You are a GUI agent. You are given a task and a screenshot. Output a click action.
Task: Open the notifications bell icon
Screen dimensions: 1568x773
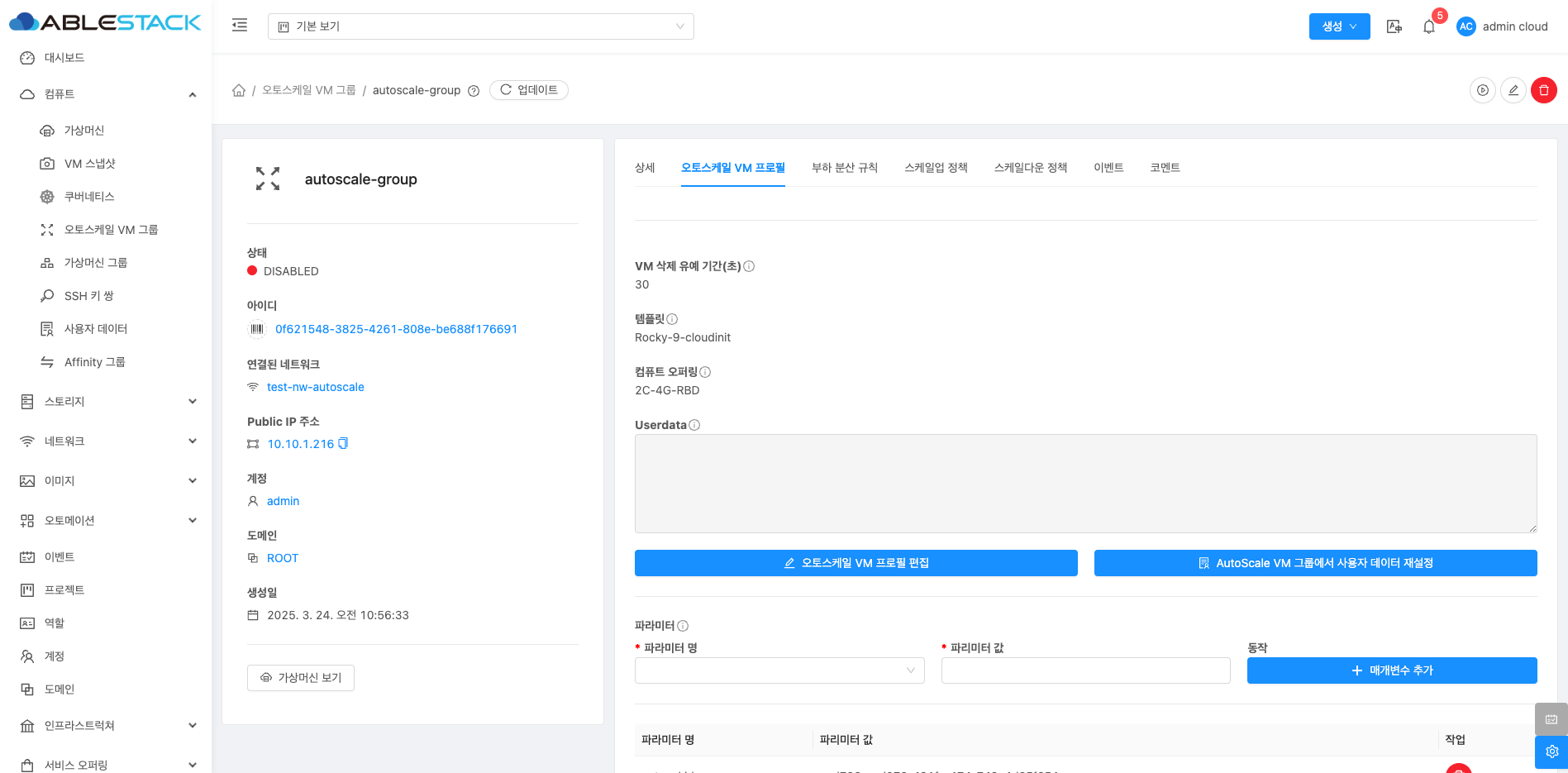pos(1428,26)
